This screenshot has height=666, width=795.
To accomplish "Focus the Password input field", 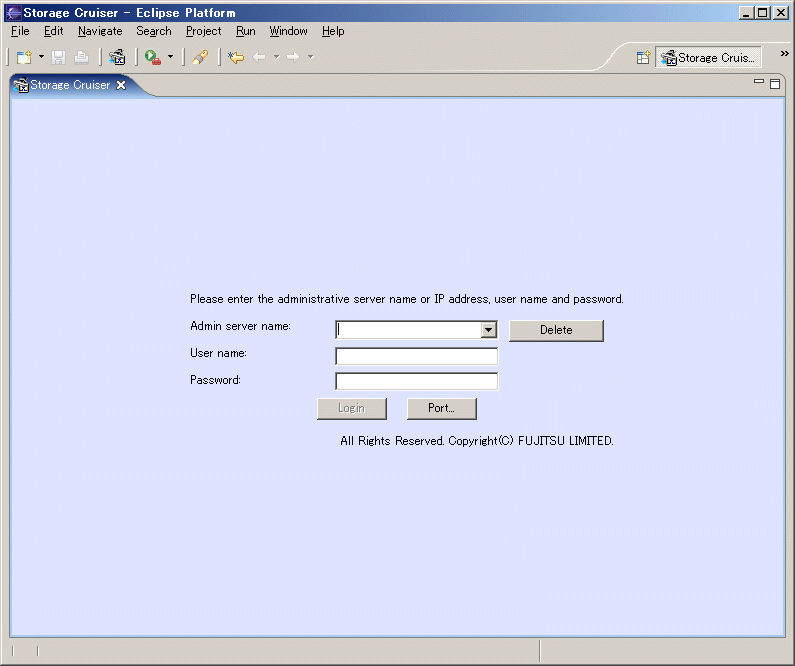I will [x=416, y=381].
